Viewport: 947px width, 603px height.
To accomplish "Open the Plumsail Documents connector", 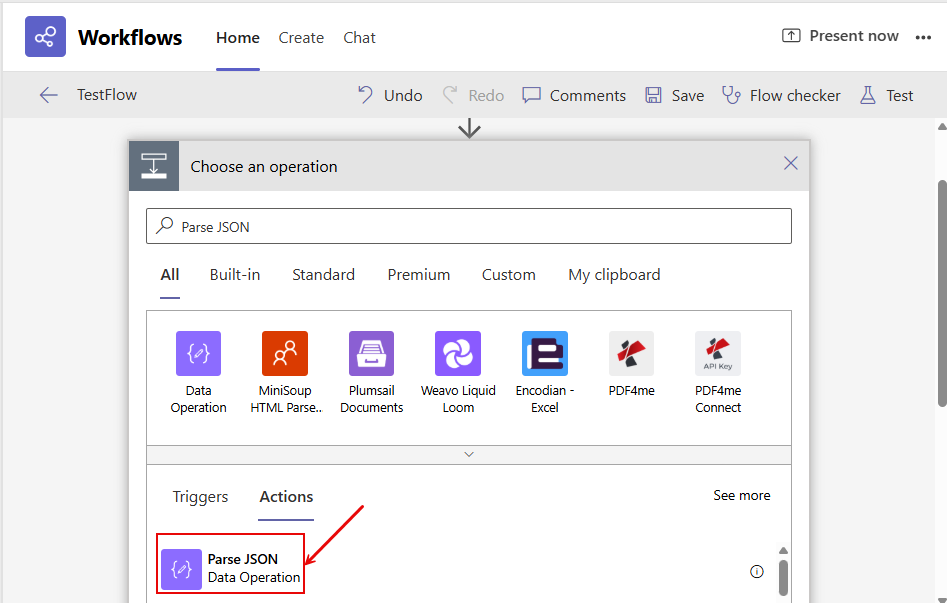I will coord(371,354).
